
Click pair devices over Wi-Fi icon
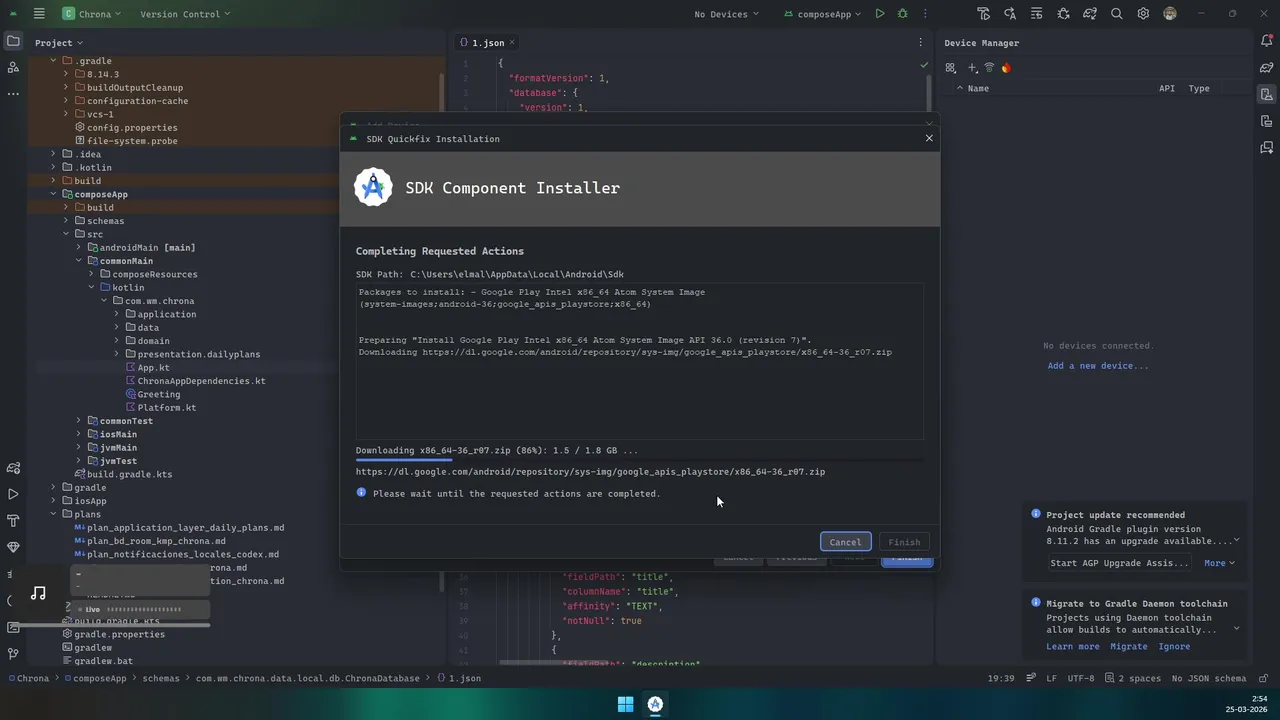click(989, 68)
